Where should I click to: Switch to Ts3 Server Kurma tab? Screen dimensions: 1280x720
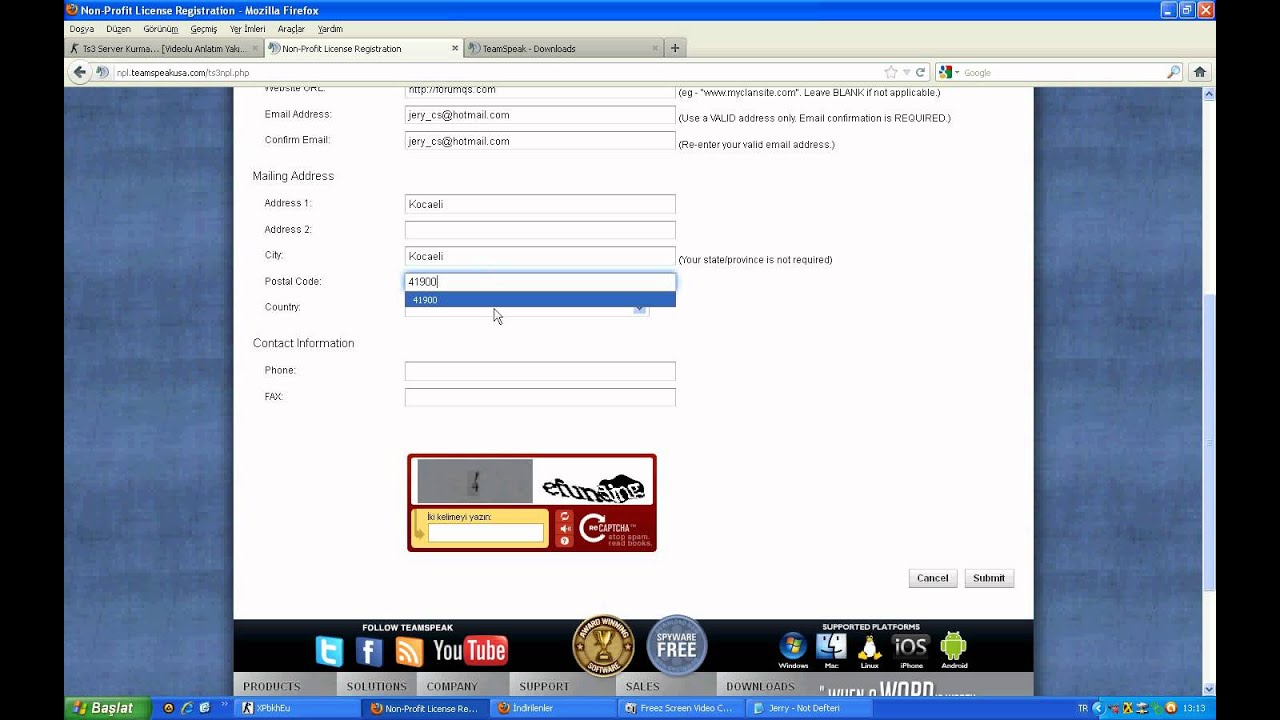[x=165, y=48]
